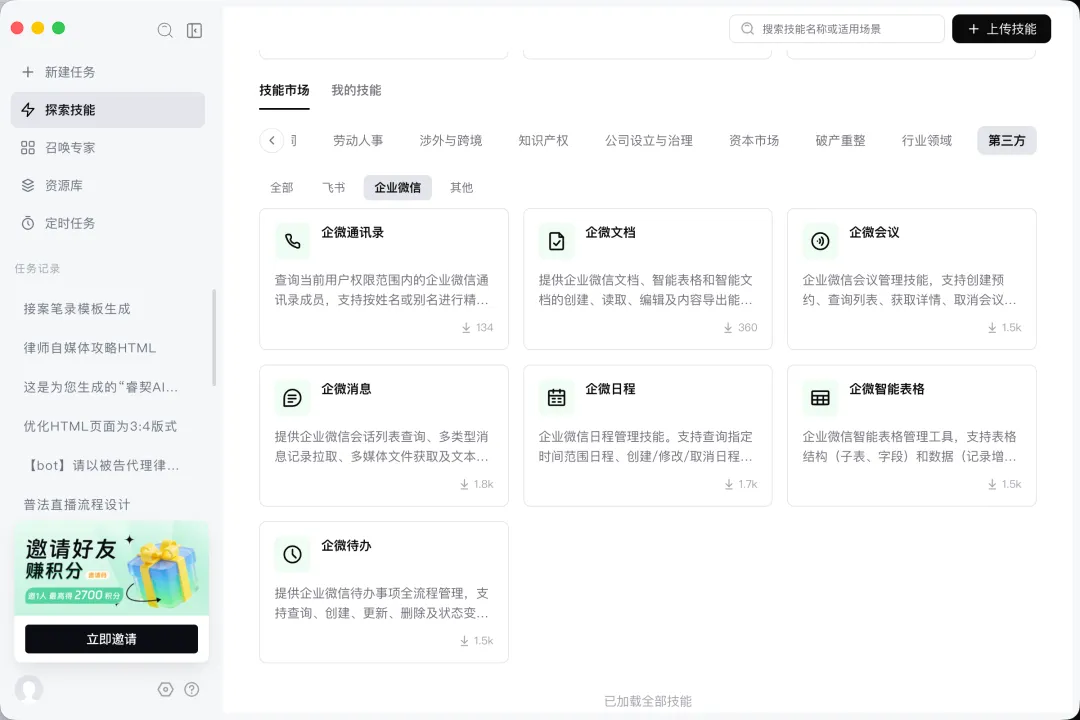
Task: Open the 企微日程 card title
Action: coord(610,389)
